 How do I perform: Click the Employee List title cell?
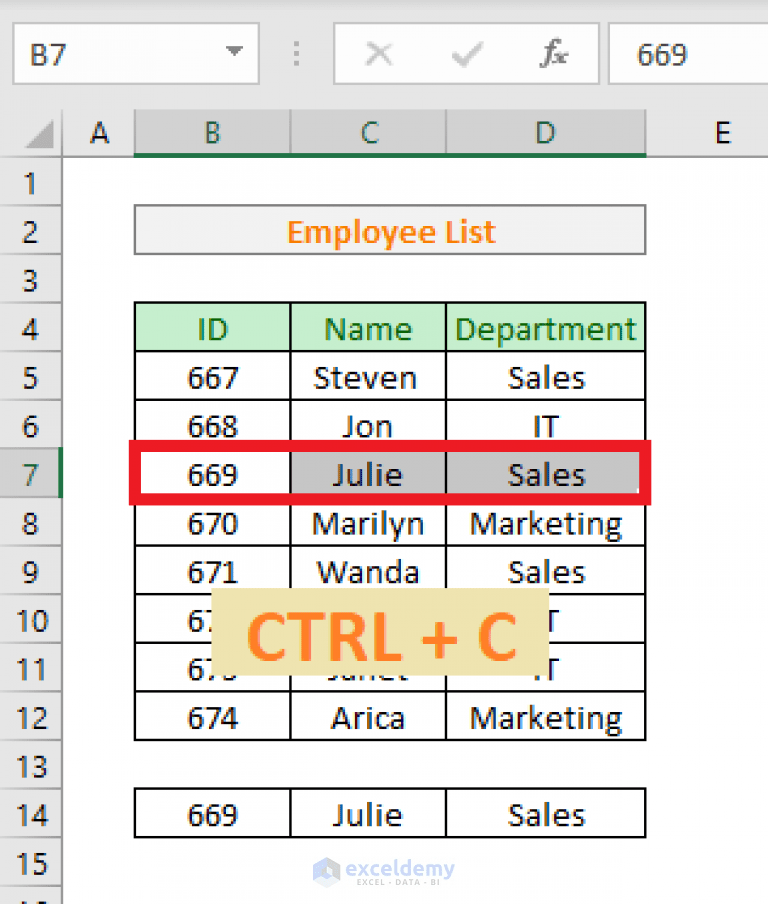coord(390,231)
